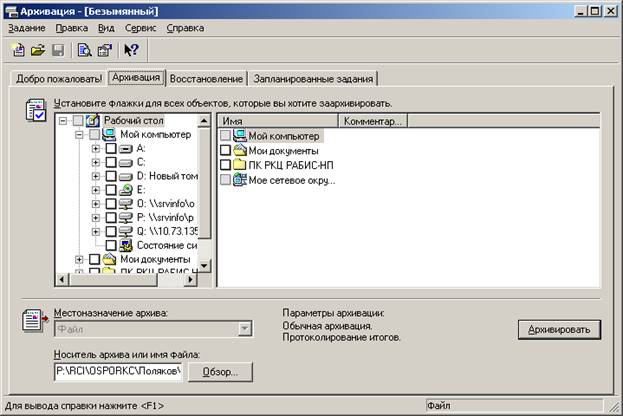The width and height of the screenshot is (623, 416).
Task: Open the Сервис menu
Action: [140, 28]
